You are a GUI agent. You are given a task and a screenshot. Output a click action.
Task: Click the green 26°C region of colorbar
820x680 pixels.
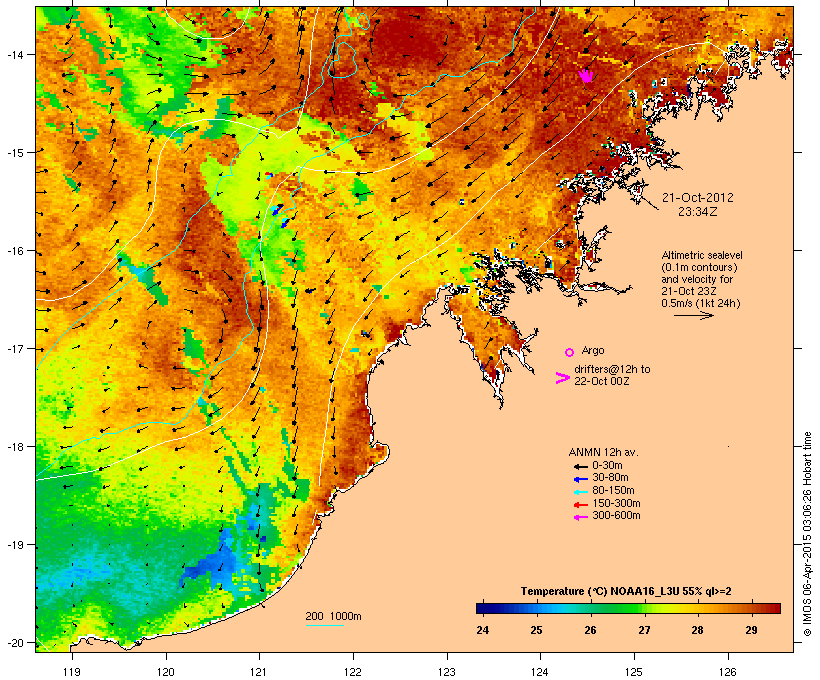[590, 608]
